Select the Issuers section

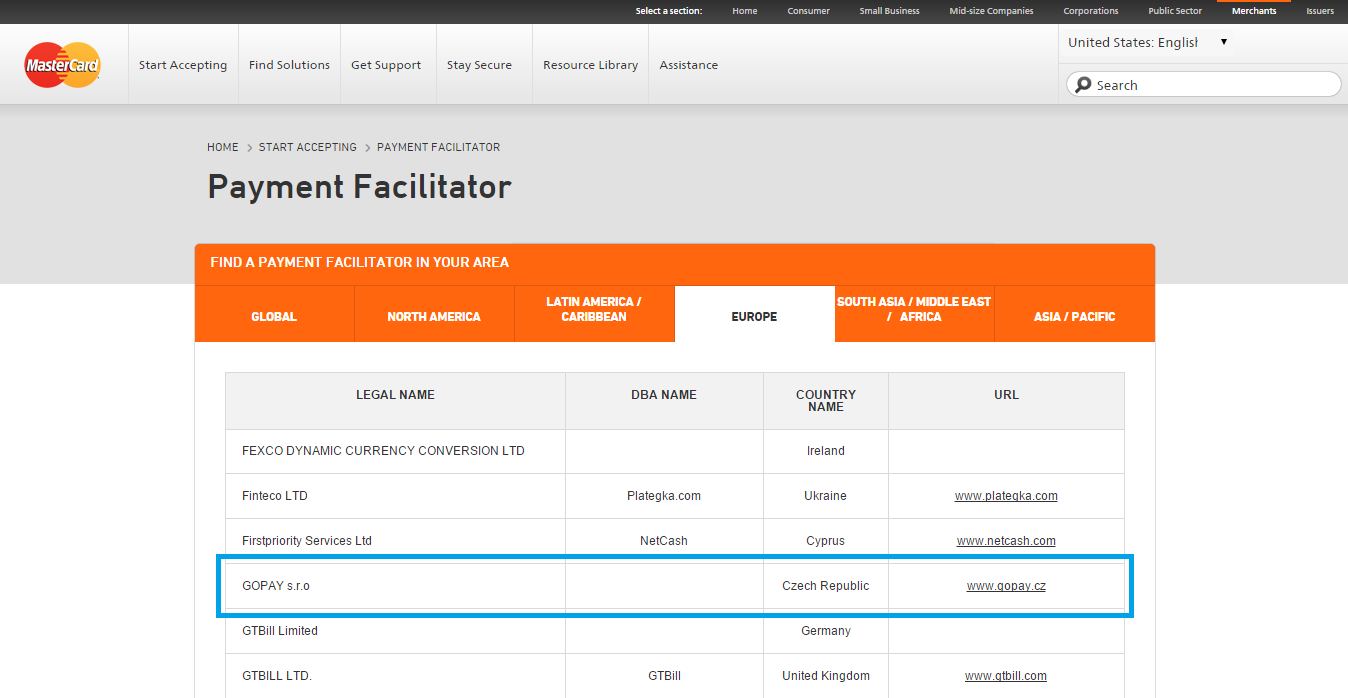click(x=1320, y=11)
